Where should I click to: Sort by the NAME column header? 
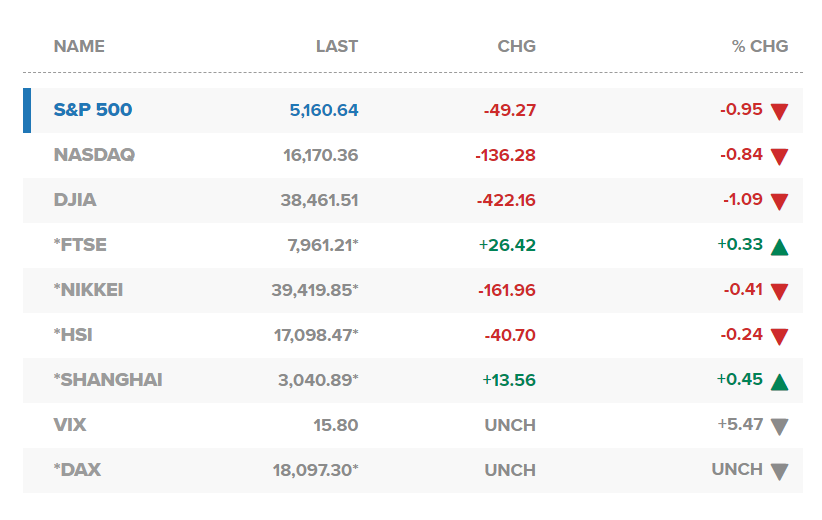[79, 46]
